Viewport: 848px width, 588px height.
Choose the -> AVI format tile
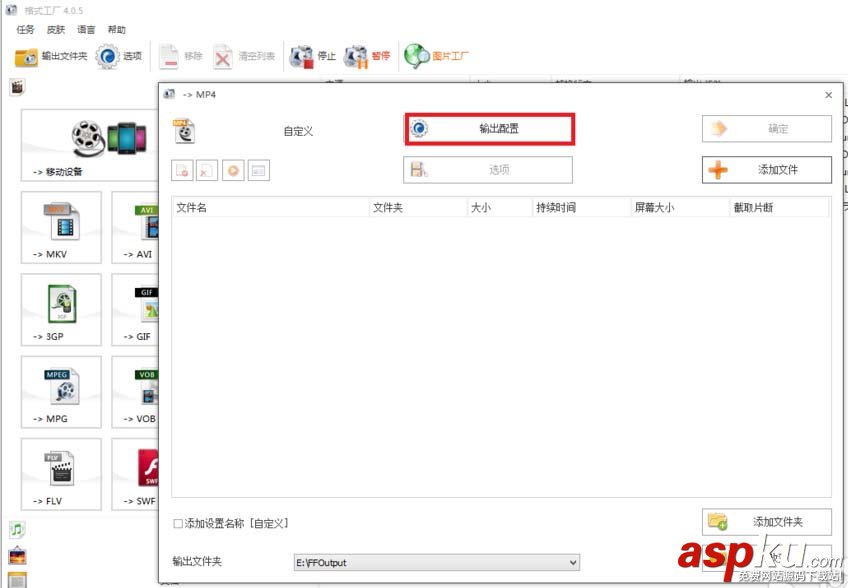(x=135, y=227)
